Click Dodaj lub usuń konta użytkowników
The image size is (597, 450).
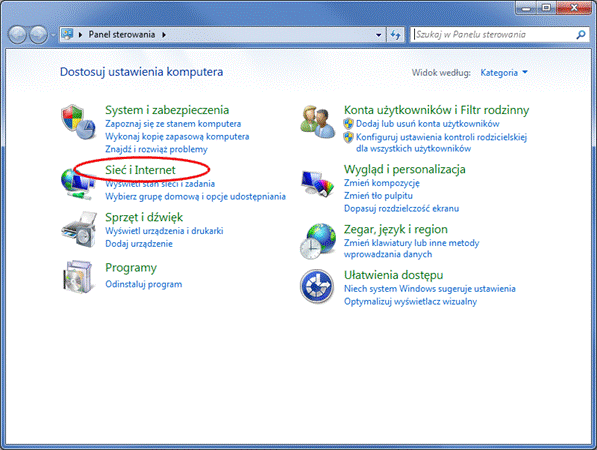click(428, 124)
